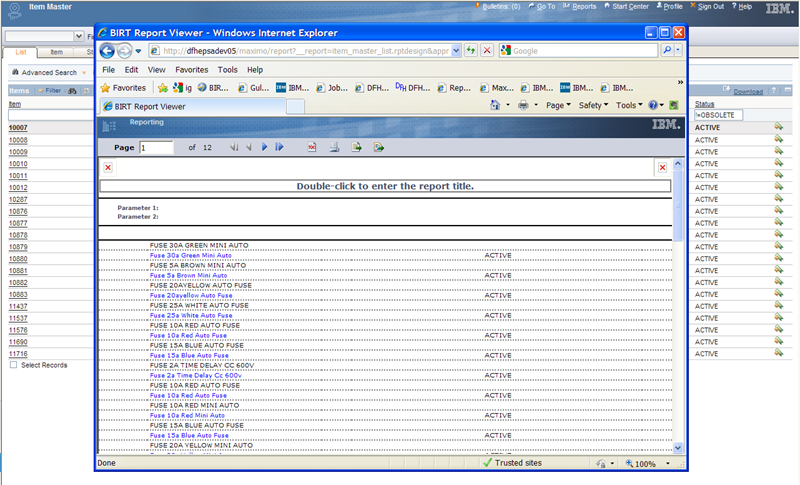Click Trusted sites zone in status bar
Viewport: 800px width, 485px height.
click(x=512, y=463)
